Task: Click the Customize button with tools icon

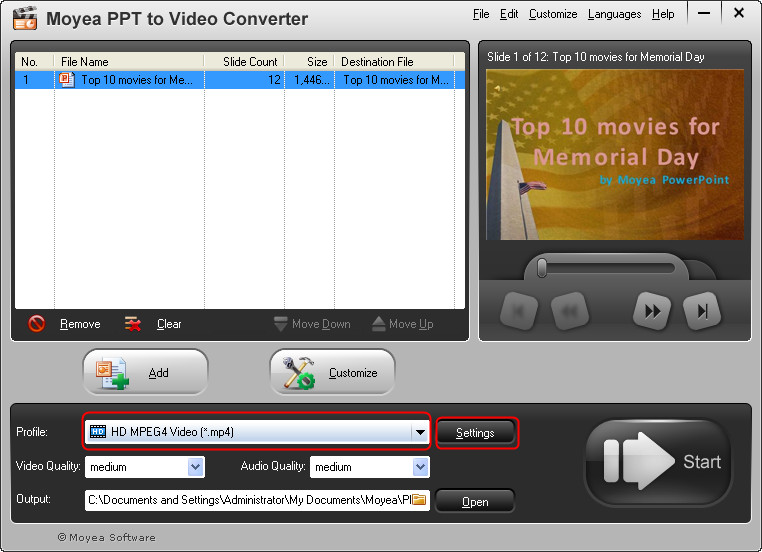Action: [x=332, y=372]
